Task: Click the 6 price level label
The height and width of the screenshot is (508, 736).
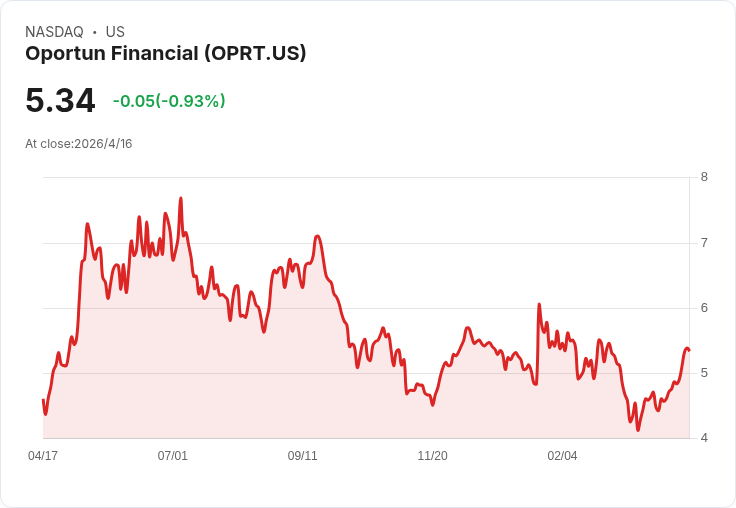Action: pos(704,308)
